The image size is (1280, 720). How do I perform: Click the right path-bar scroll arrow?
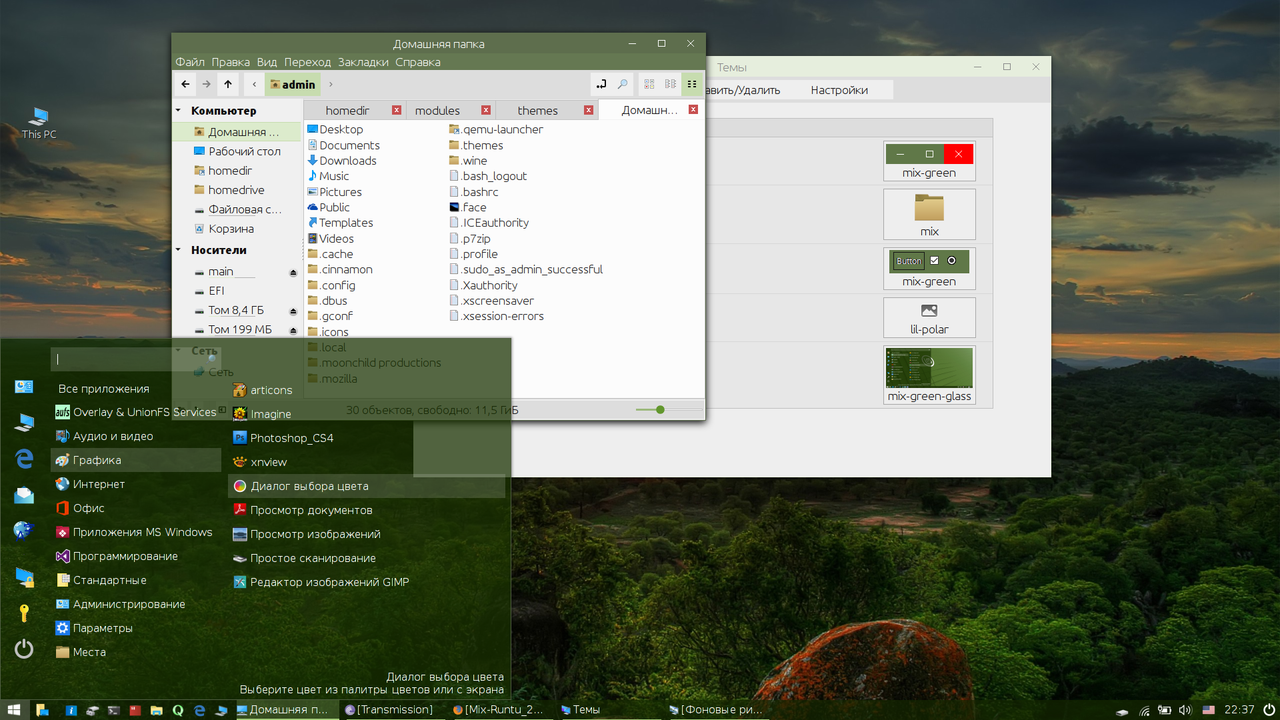331,84
